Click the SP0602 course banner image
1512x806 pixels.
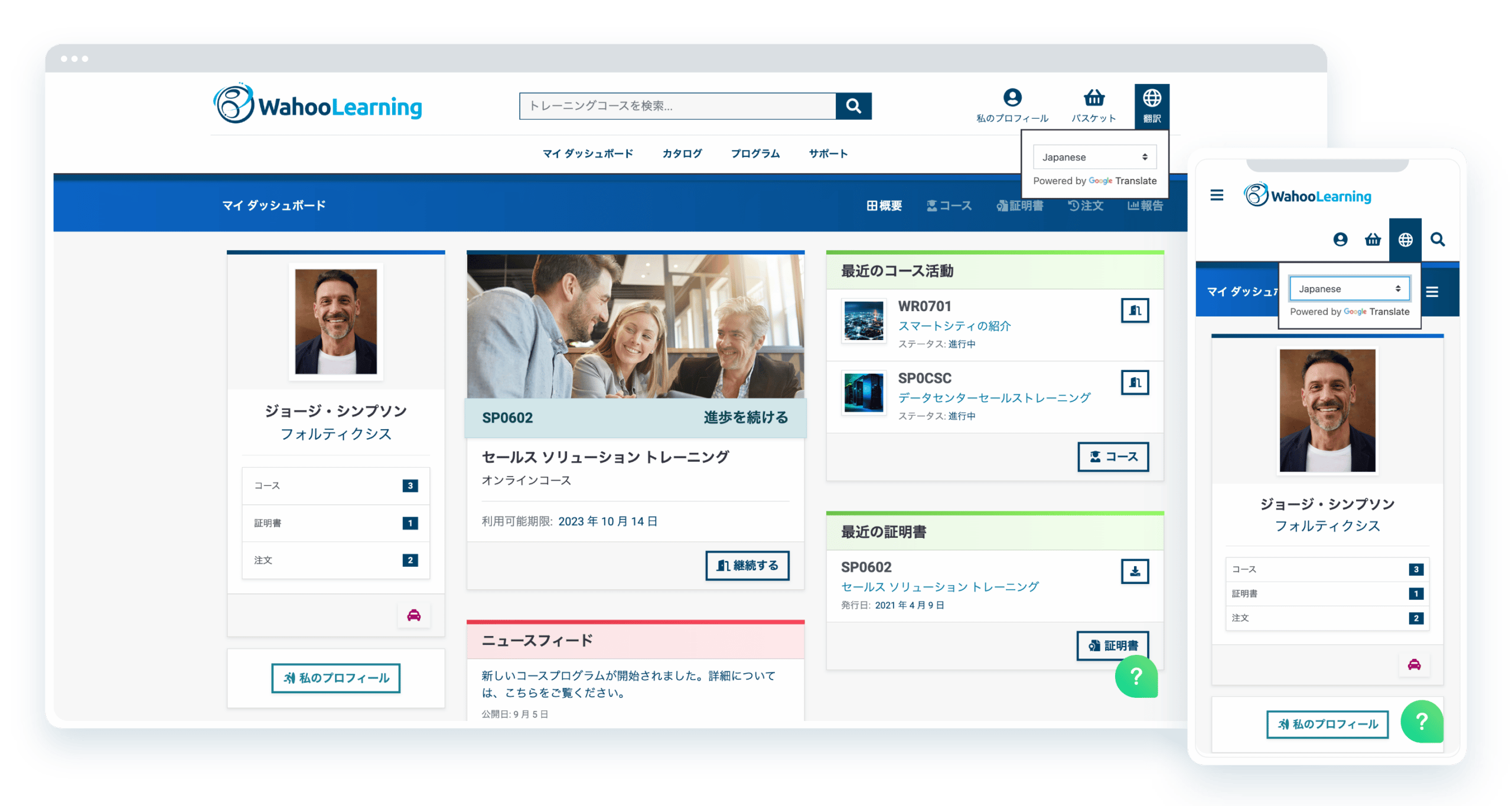635,326
